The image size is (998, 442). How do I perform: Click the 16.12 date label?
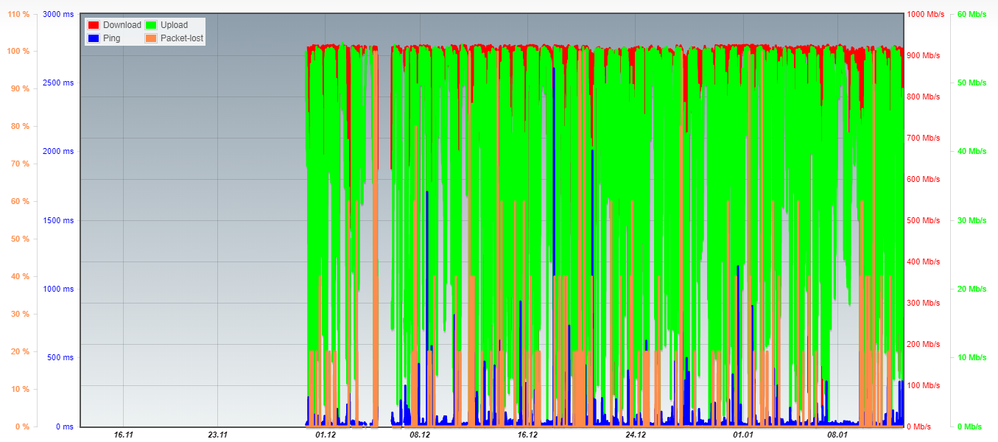point(528,435)
